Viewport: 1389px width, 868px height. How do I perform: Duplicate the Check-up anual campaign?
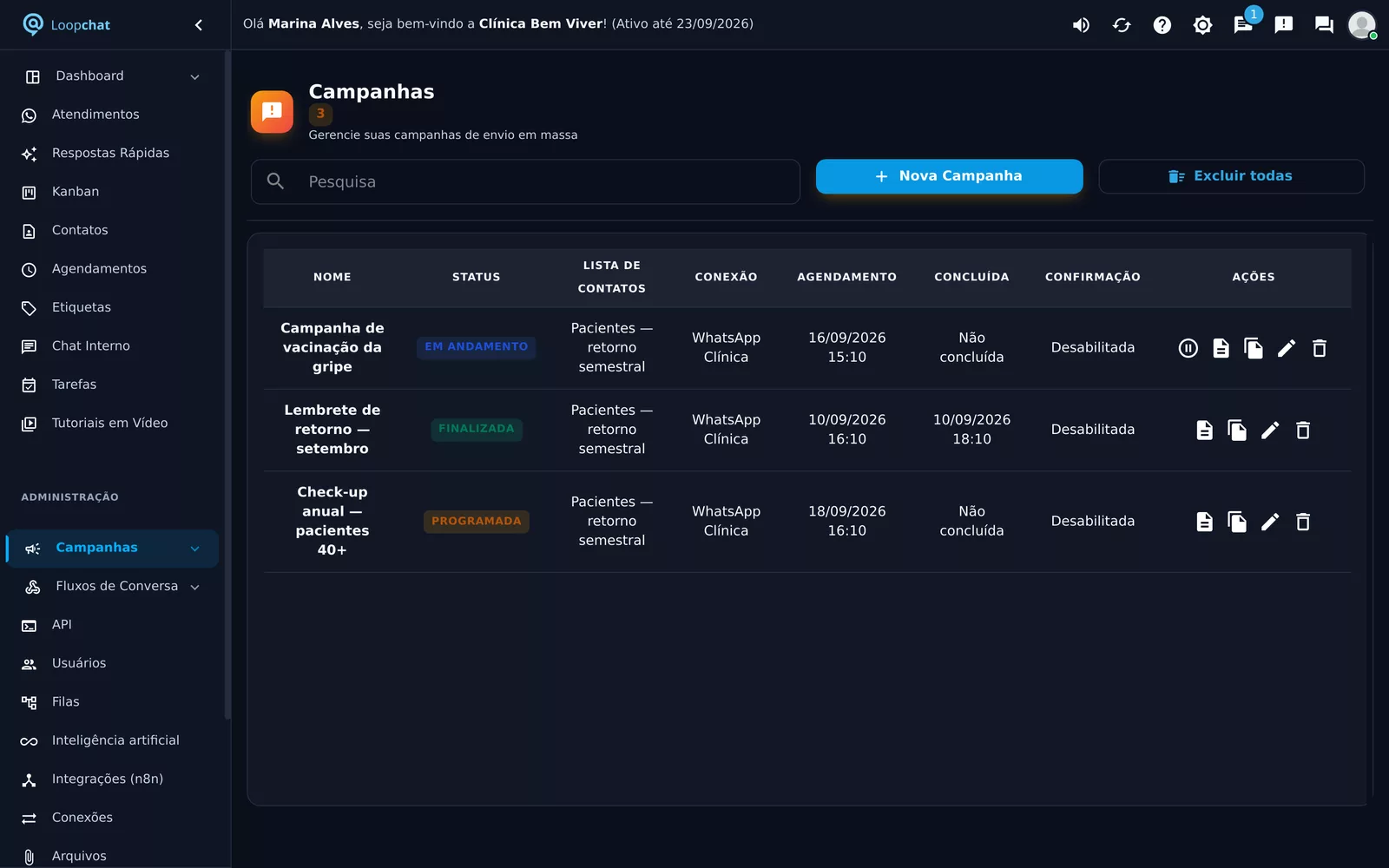1237,522
